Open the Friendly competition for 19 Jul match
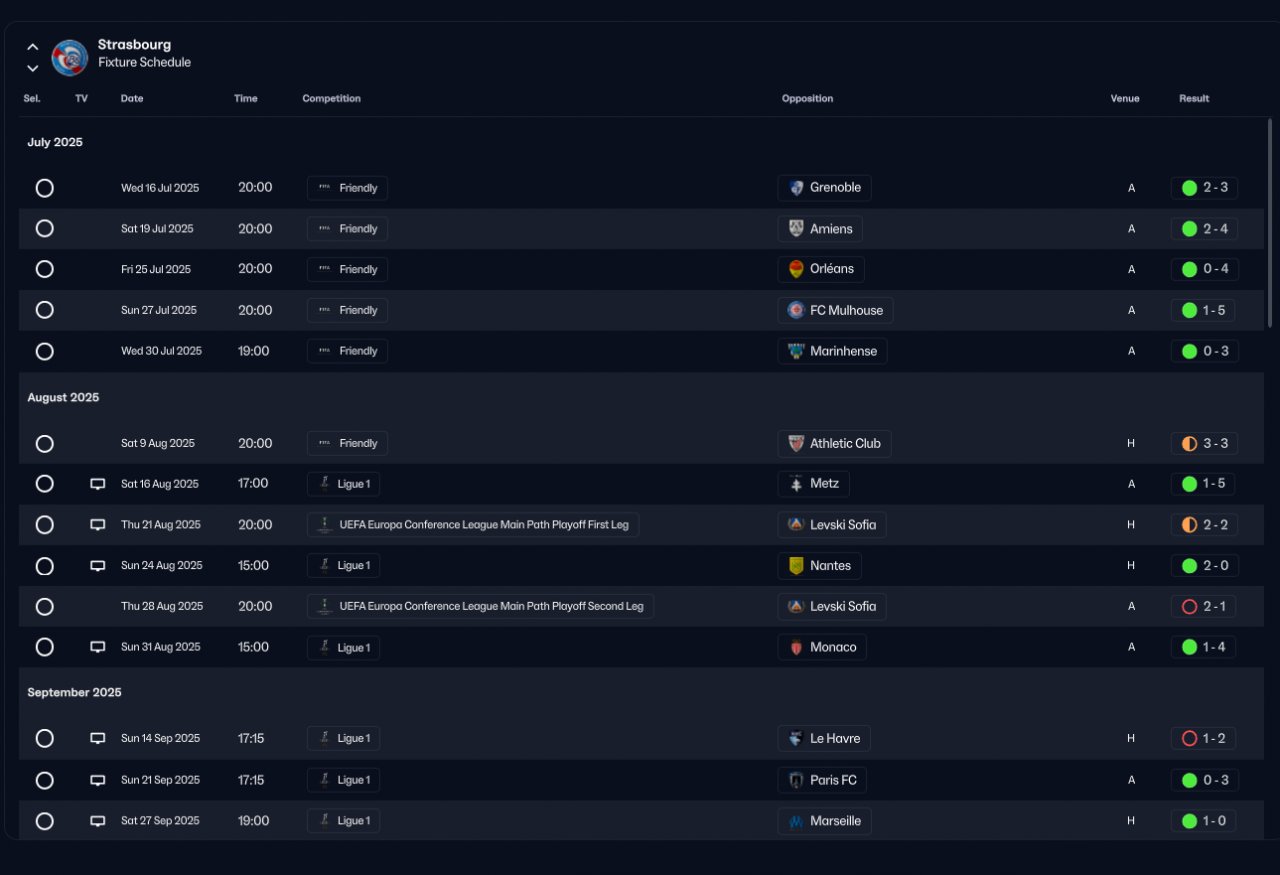Screen dimensions: 1280x875 (347, 229)
